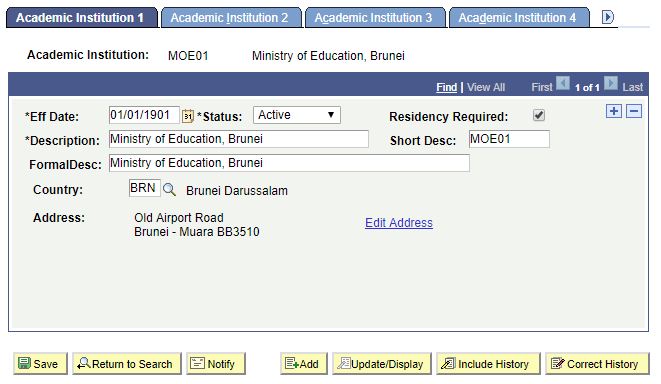This screenshot has width=661, height=384.
Task: Click the Country lookup magnifier icon
Action: pyautogui.click(x=169, y=189)
